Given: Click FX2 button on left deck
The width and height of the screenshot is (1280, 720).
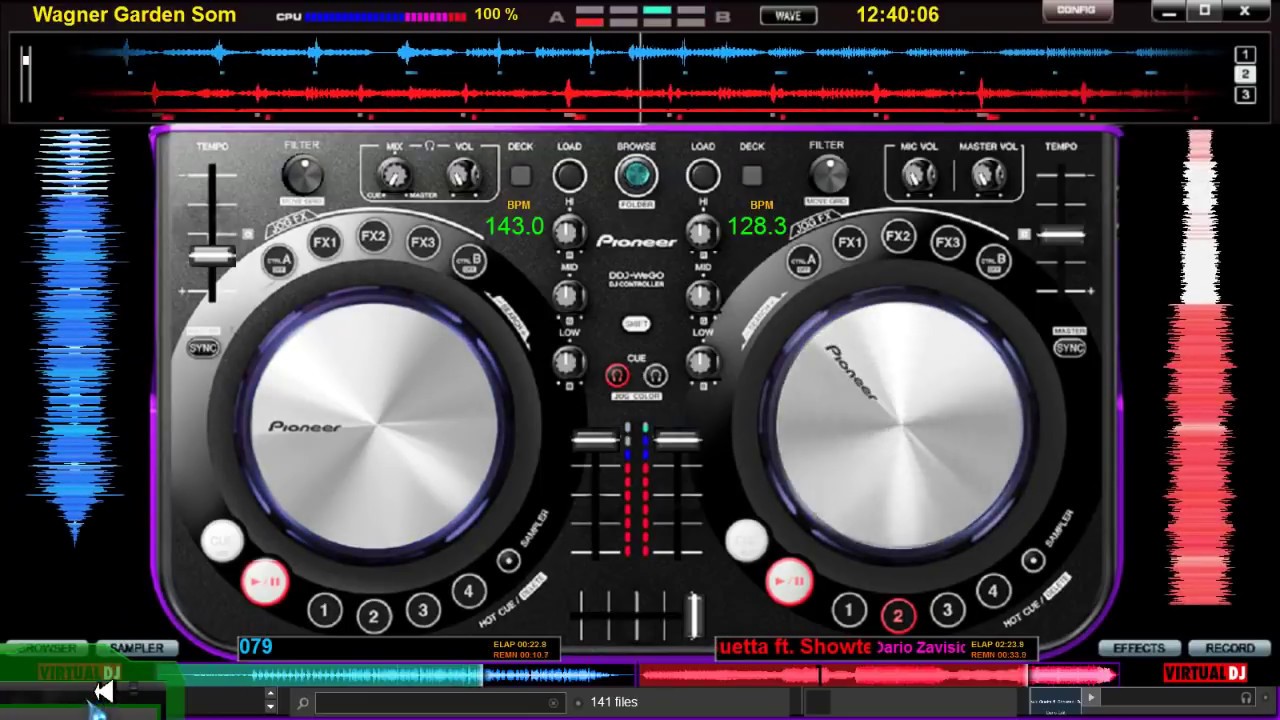Looking at the screenshot, I should click(373, 236).
